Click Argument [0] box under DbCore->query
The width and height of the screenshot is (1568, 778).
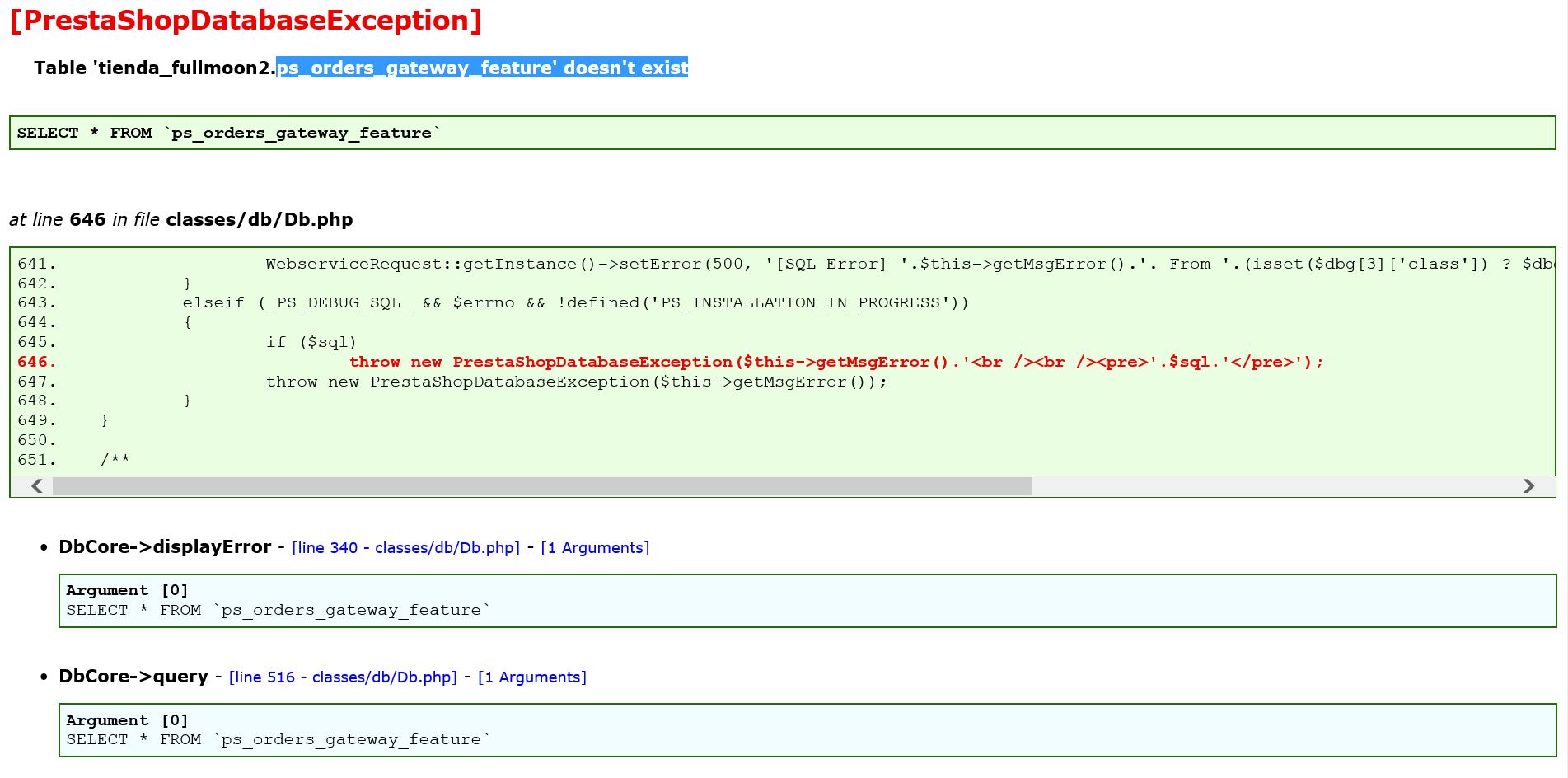(x=807, y=730)
